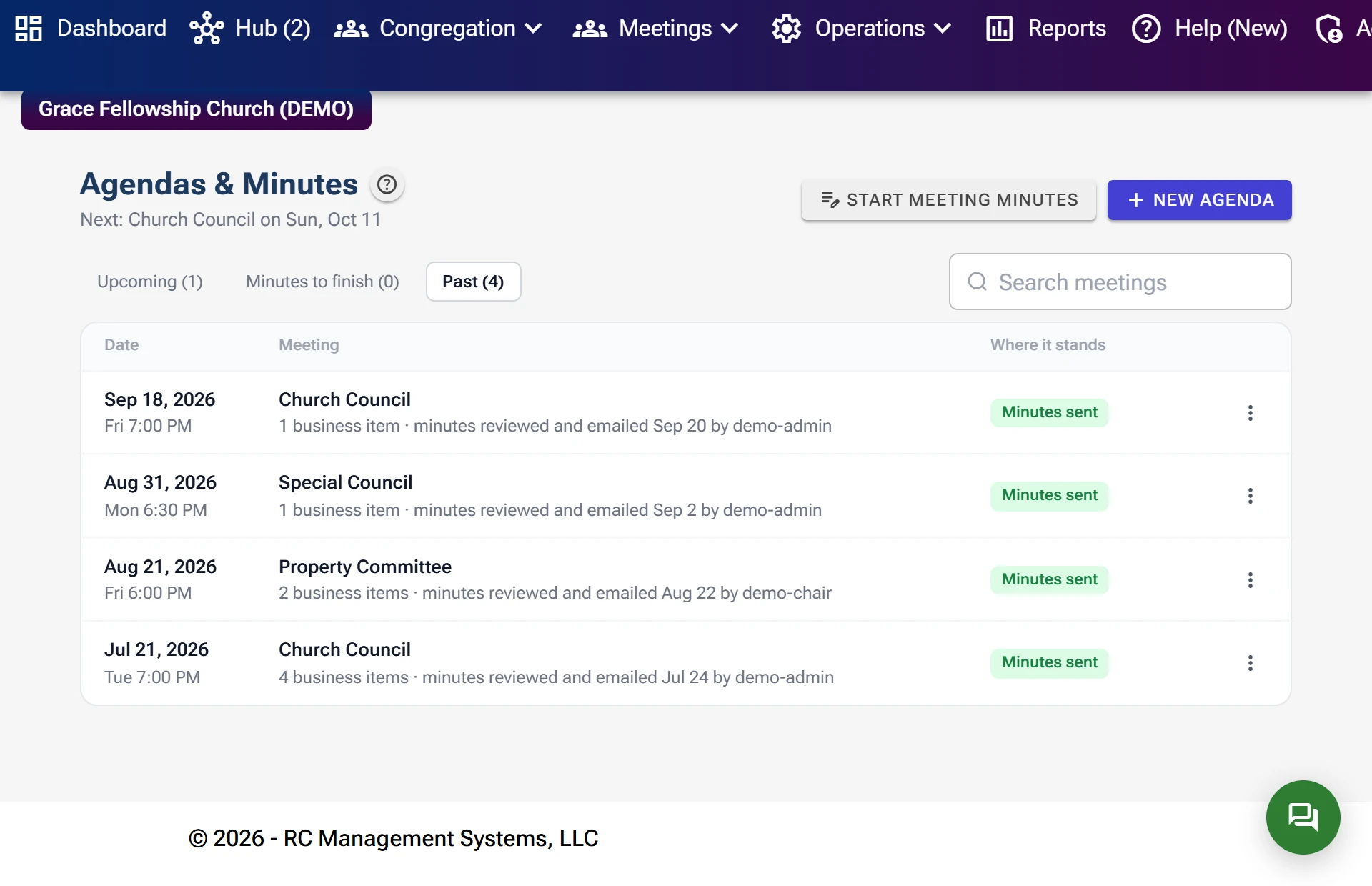Screen dimensions: 1372x886
Task: Click Minutes sent badge for Sep 18 meeting
Action: (x=1049, y=412)
